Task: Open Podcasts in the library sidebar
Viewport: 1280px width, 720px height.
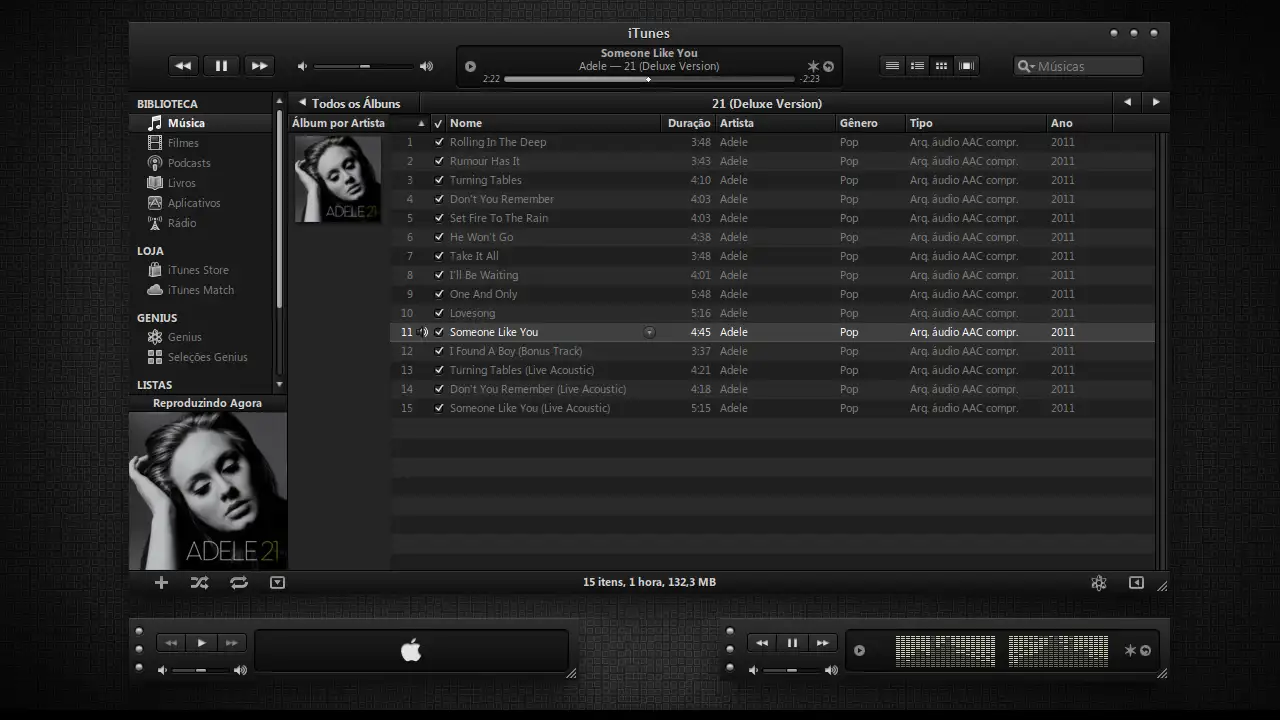Action: [x=188, y=163]
